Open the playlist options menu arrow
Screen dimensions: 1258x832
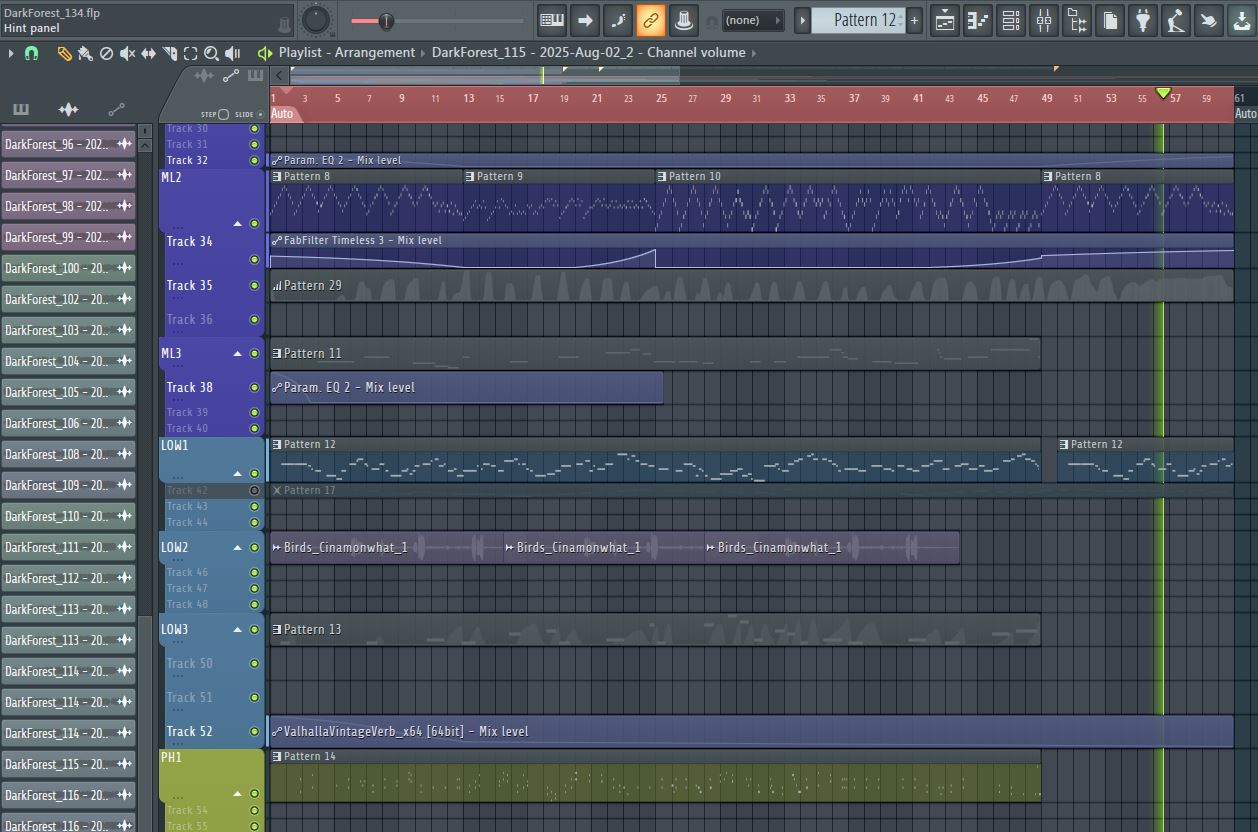11,53
